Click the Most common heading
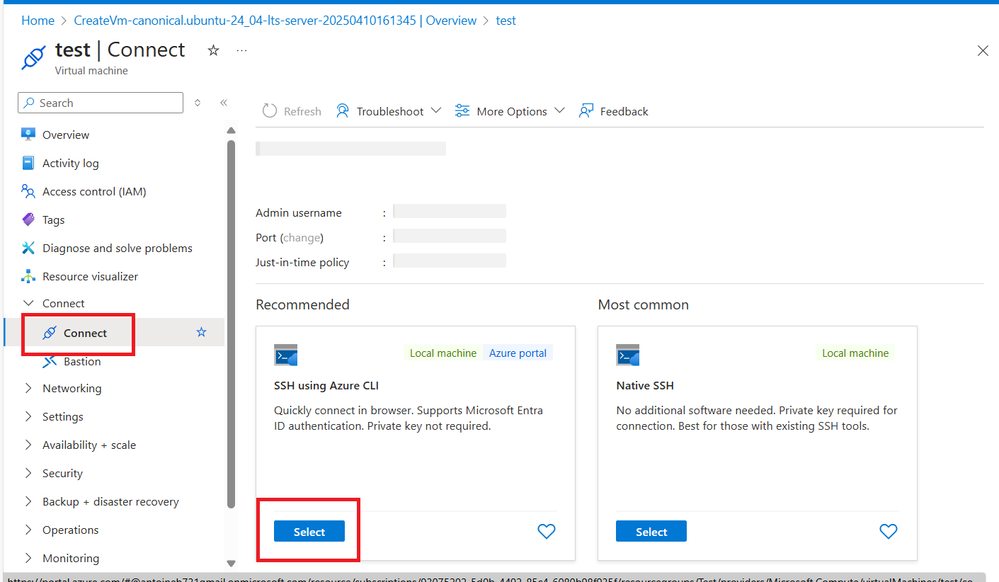Viewport: 999px width, 582px height. 643,304
